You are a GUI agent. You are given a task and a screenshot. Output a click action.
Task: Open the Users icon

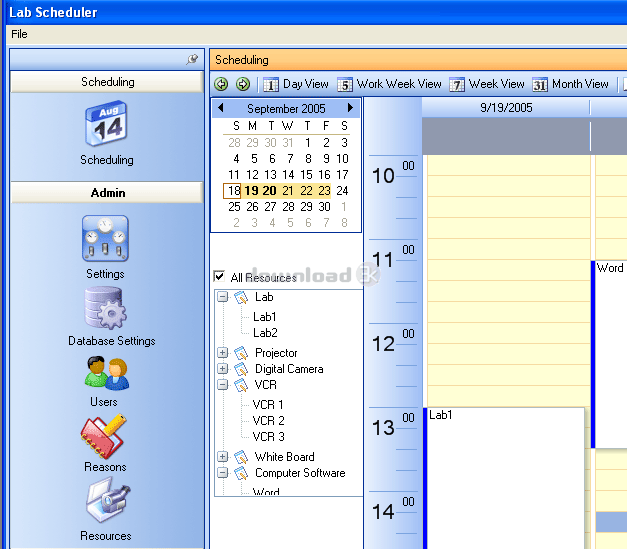coord(107,373)
